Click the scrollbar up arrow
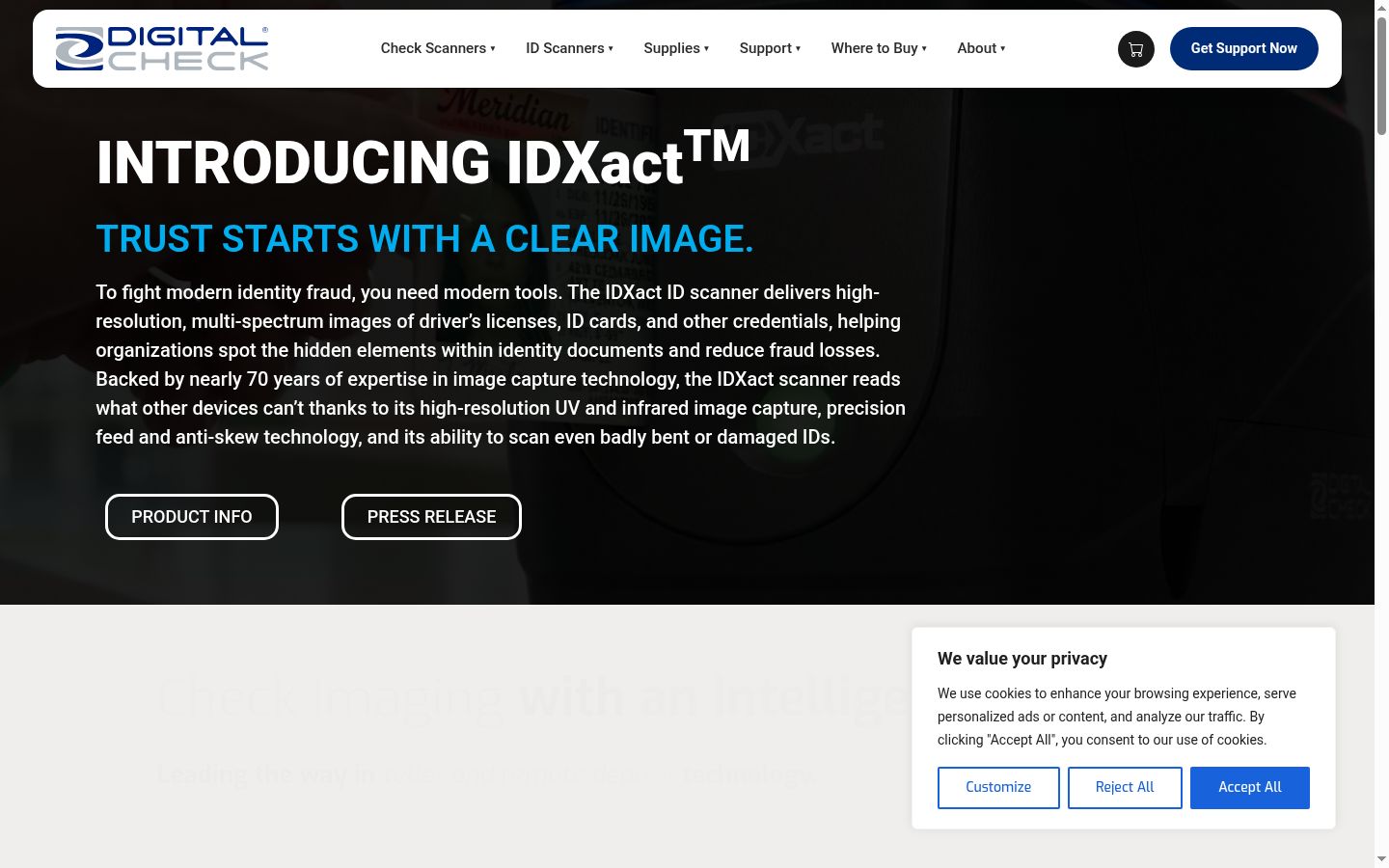The image size is (1389, 868). [x=1381, y=8]
